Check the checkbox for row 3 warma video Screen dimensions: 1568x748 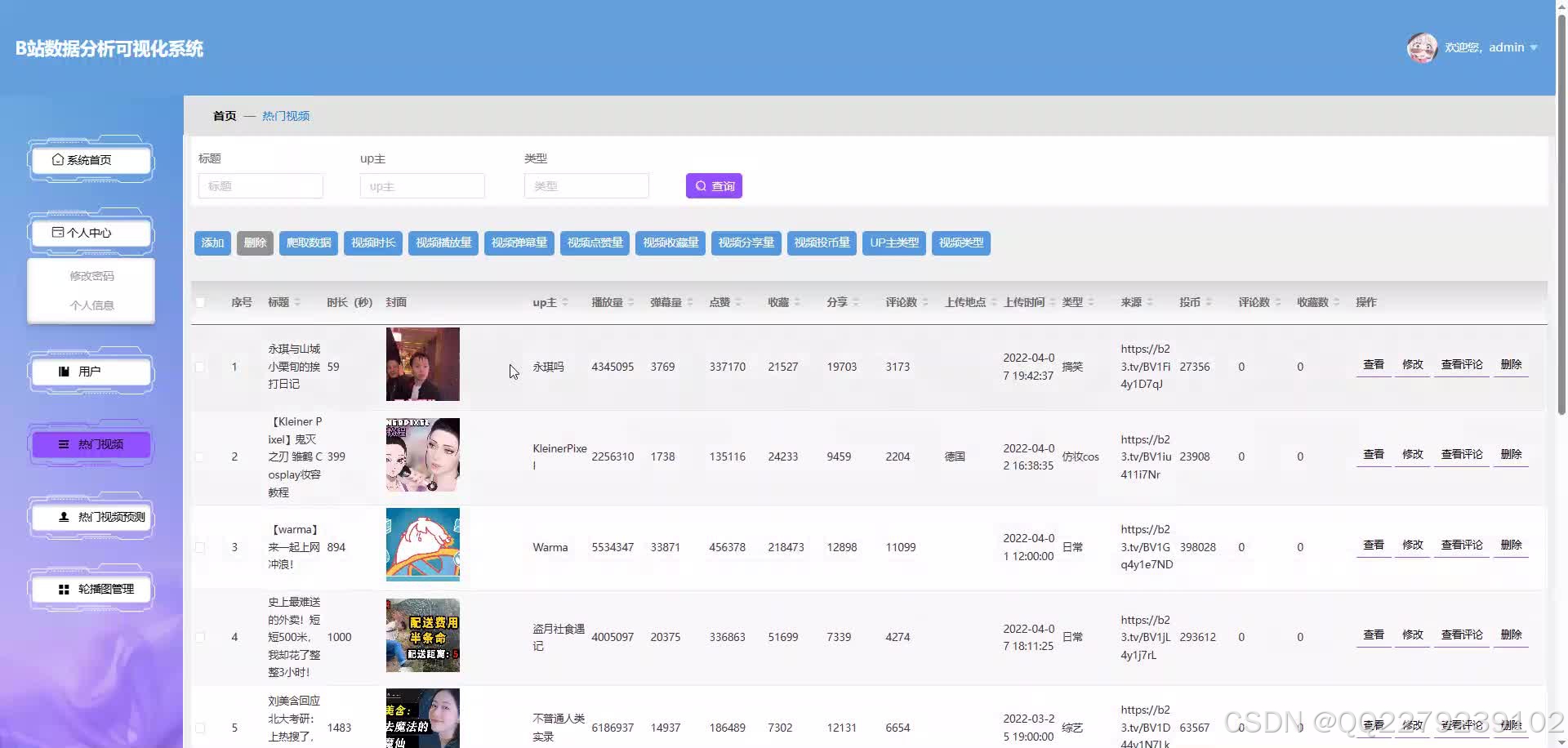coord(201,547)
